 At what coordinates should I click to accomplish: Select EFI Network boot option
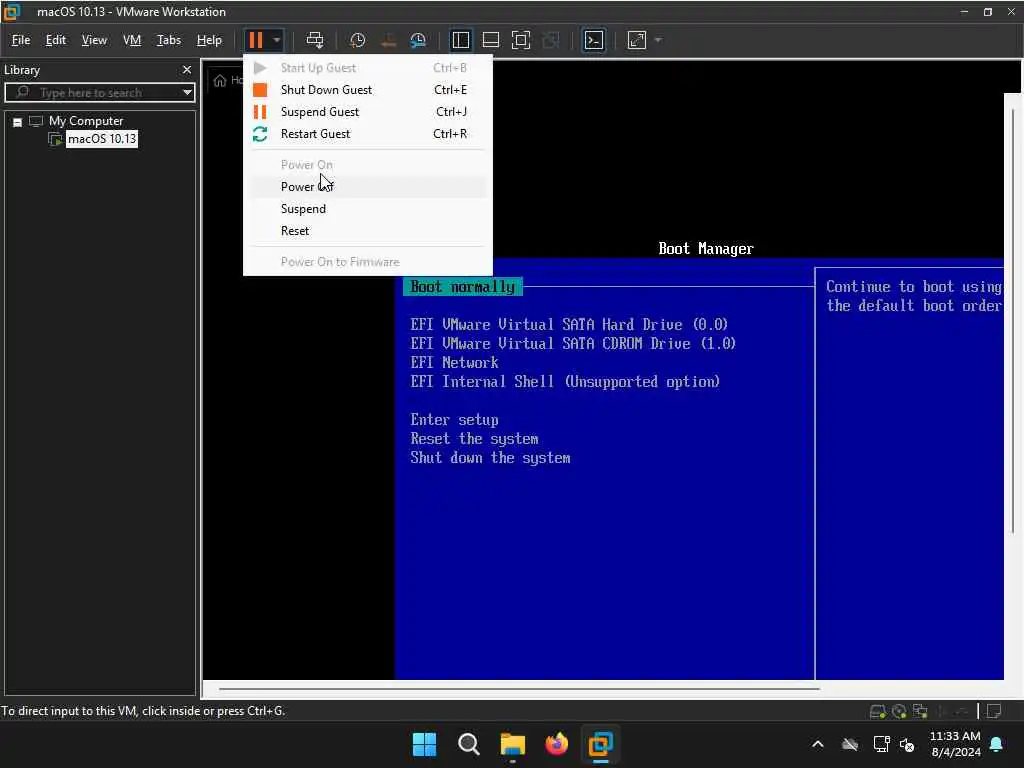[454, 362]
